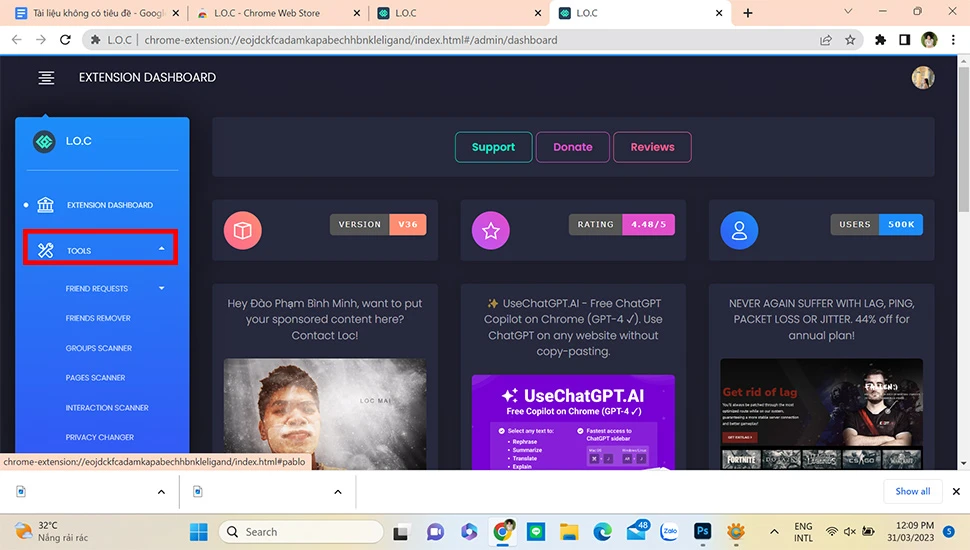The height and width of the screenshot is (550, 970).
Task: Open Microsoft Edge from taskbar
Action: [x=603, y=531]
